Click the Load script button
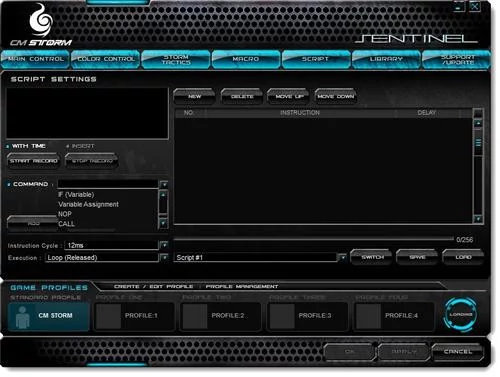 click(x=463, y=257)
